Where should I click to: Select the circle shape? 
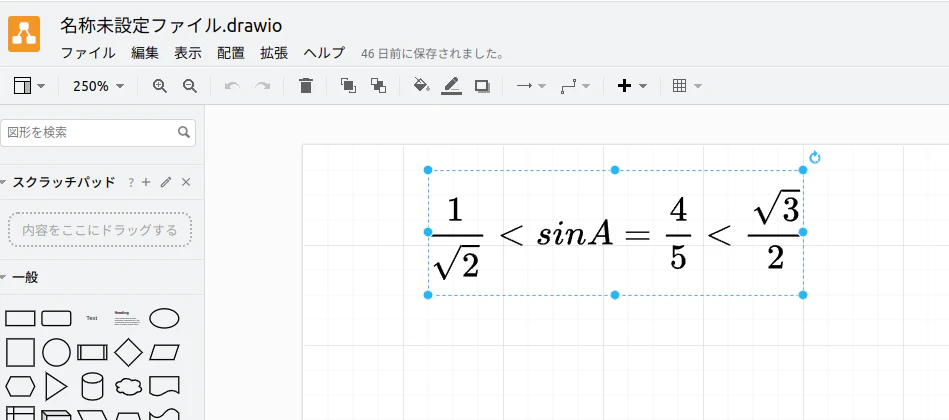tap(56, 352)
